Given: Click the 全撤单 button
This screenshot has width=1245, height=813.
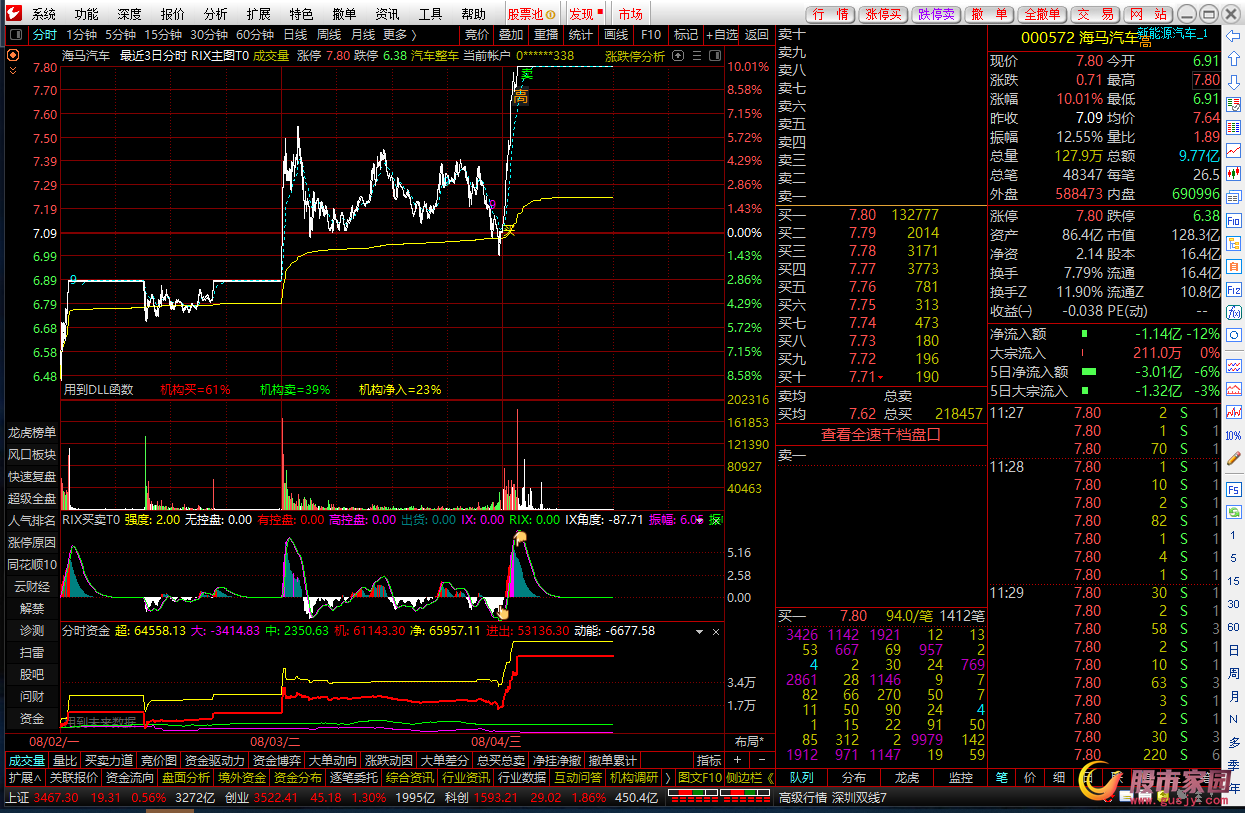Looking at the screenshot, I should pos(1042,14).
